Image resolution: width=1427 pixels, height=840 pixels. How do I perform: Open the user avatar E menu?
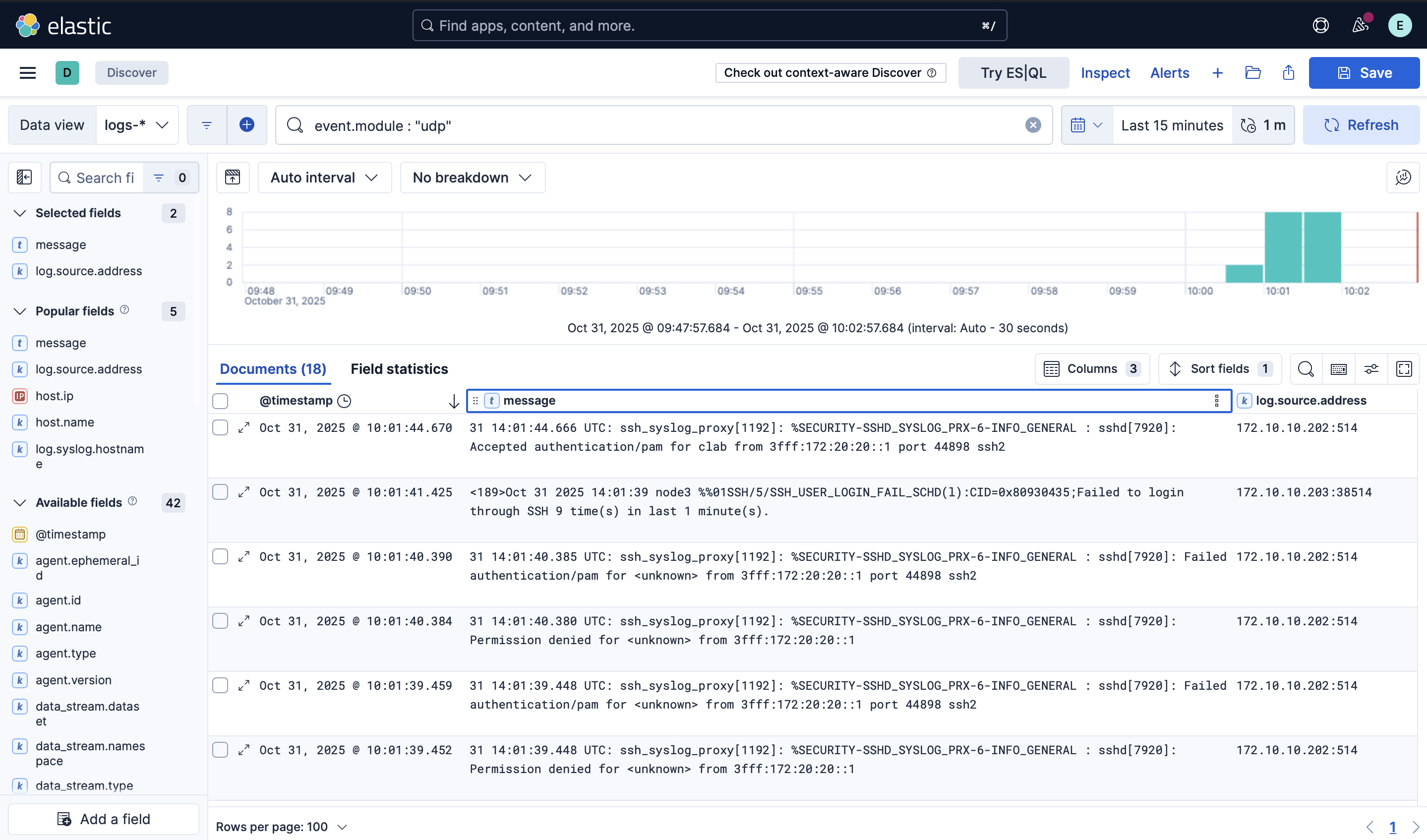coord(1400,25)
